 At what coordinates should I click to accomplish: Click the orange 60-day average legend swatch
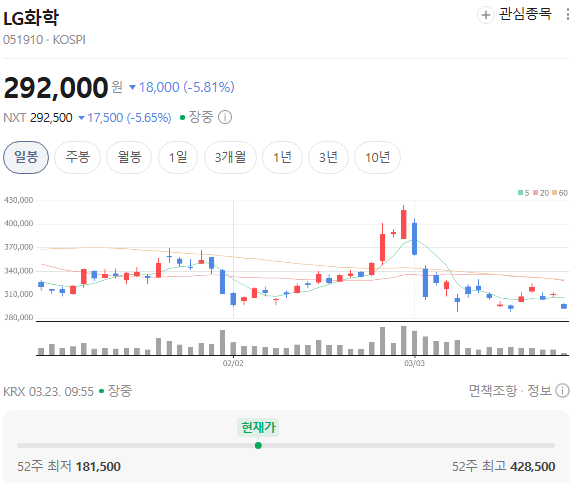(555, 193)
